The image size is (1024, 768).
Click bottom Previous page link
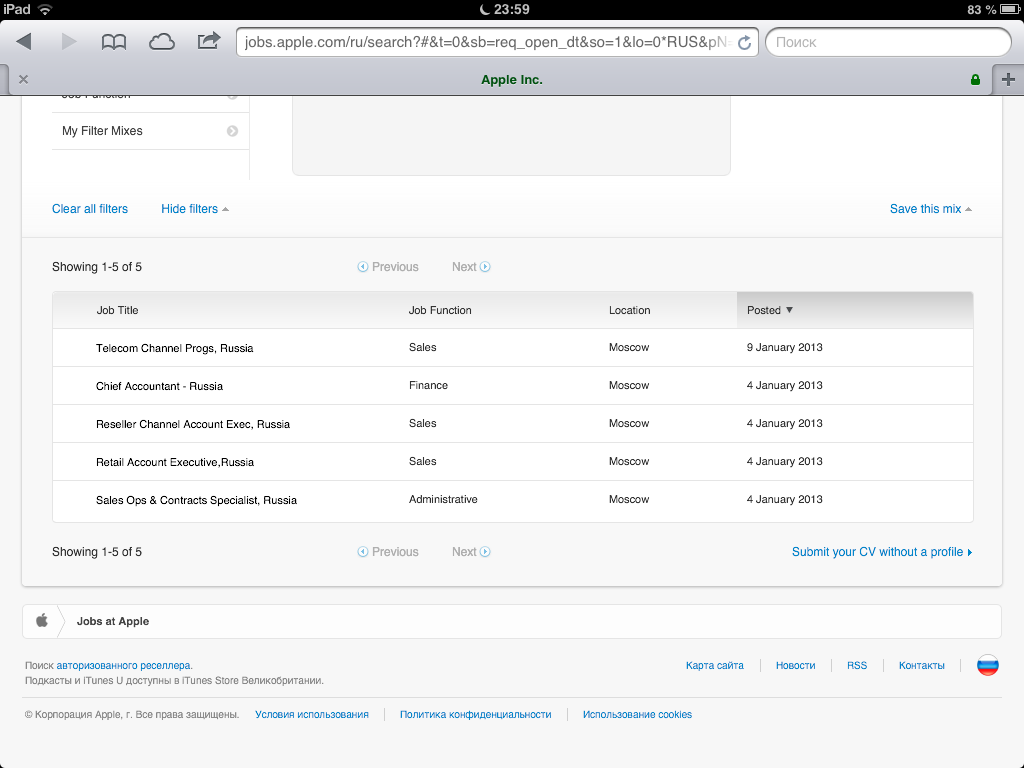point(388,552)
